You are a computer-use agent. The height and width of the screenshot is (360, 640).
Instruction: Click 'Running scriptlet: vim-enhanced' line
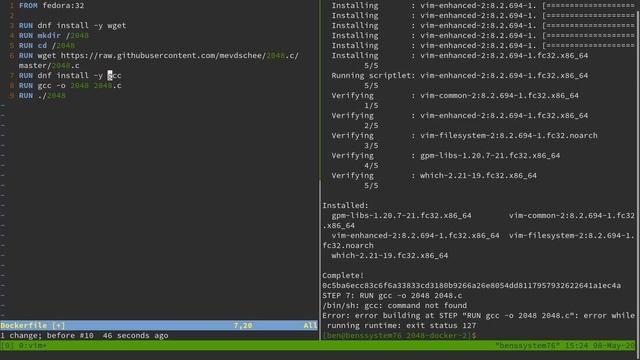460,76
